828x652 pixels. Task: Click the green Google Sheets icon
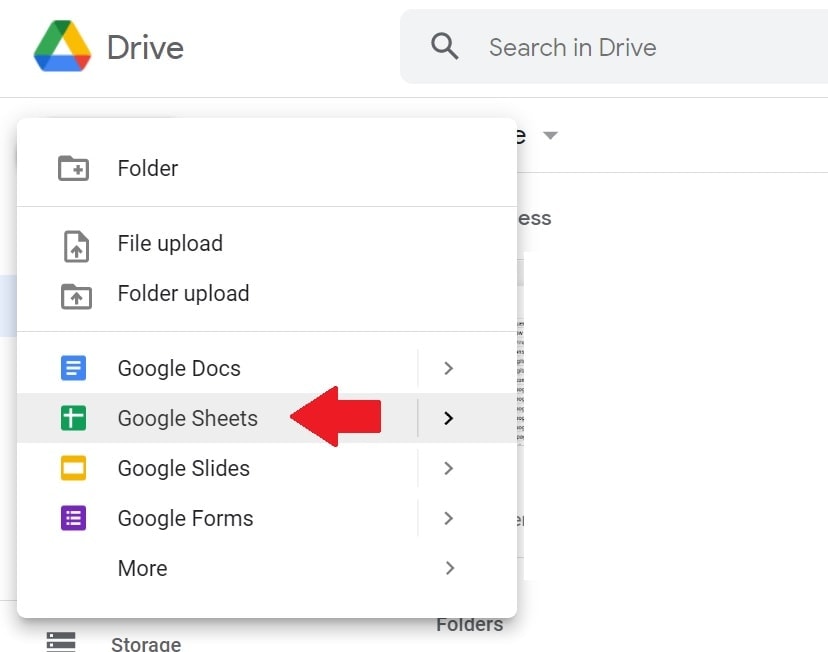pos(73,418)
